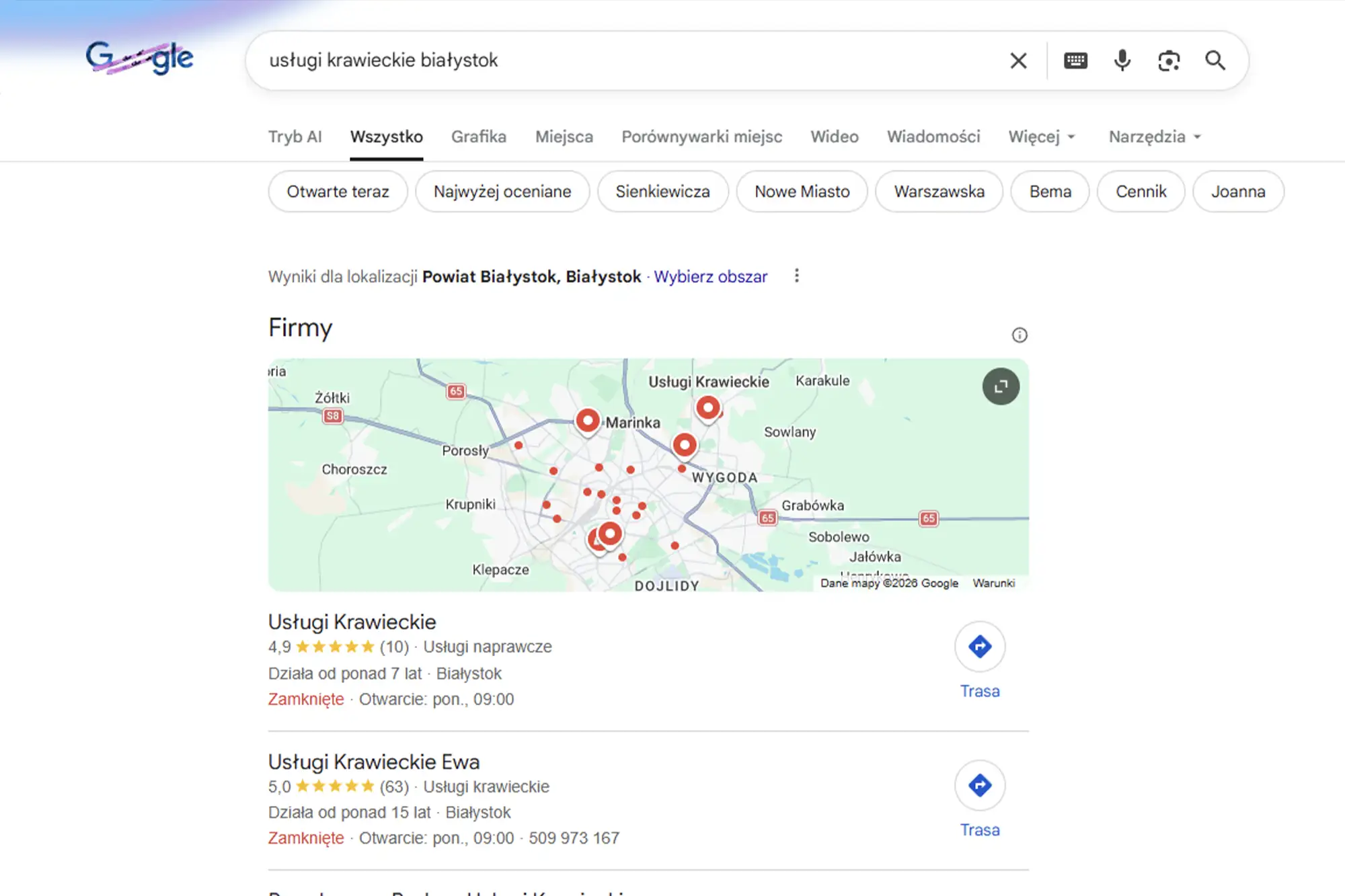Expand the map to full view
Image resolution: width=1345 pixels, height=896 pixels.
[1001, 386]
